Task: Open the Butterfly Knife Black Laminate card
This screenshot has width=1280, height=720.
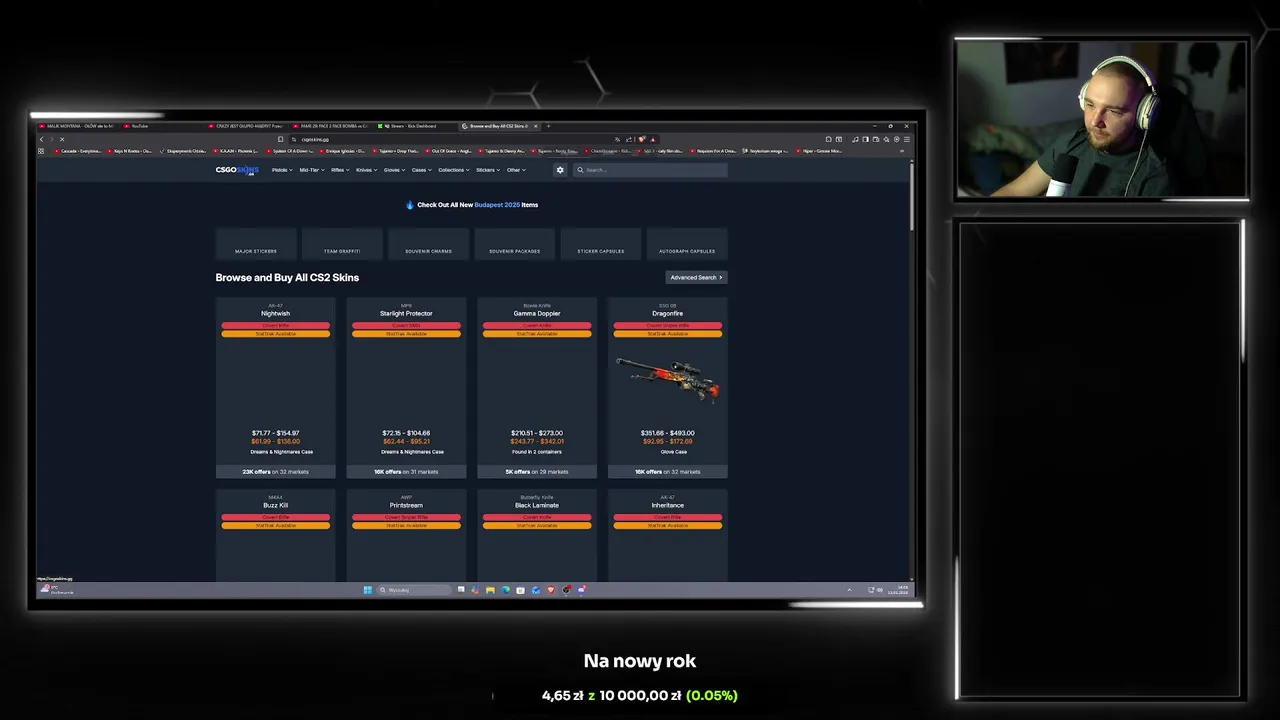Action: [537, 536]
